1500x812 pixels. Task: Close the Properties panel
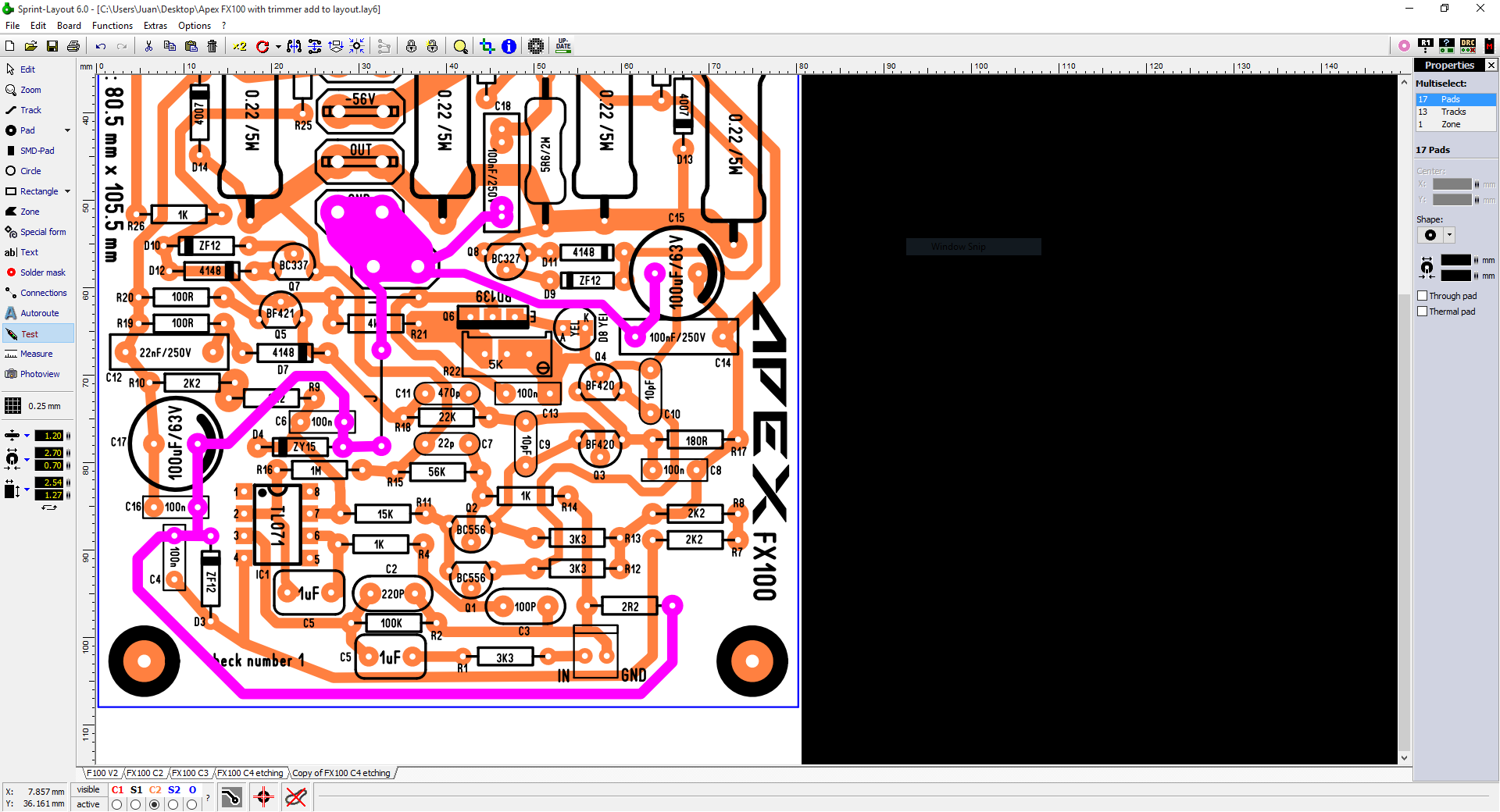[x=1491, y=66]
